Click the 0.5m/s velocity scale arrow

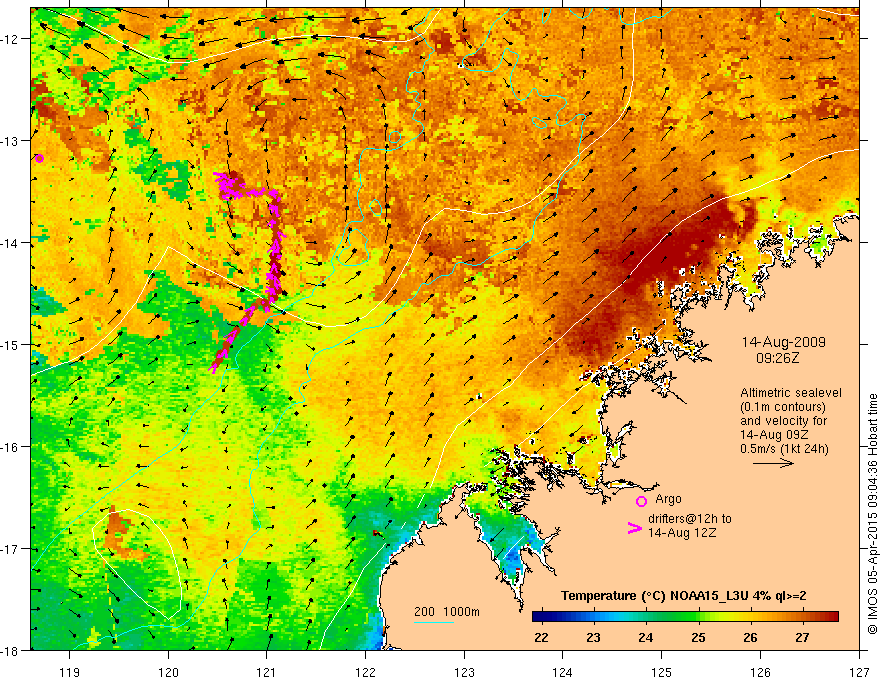(x=773, y=463)
